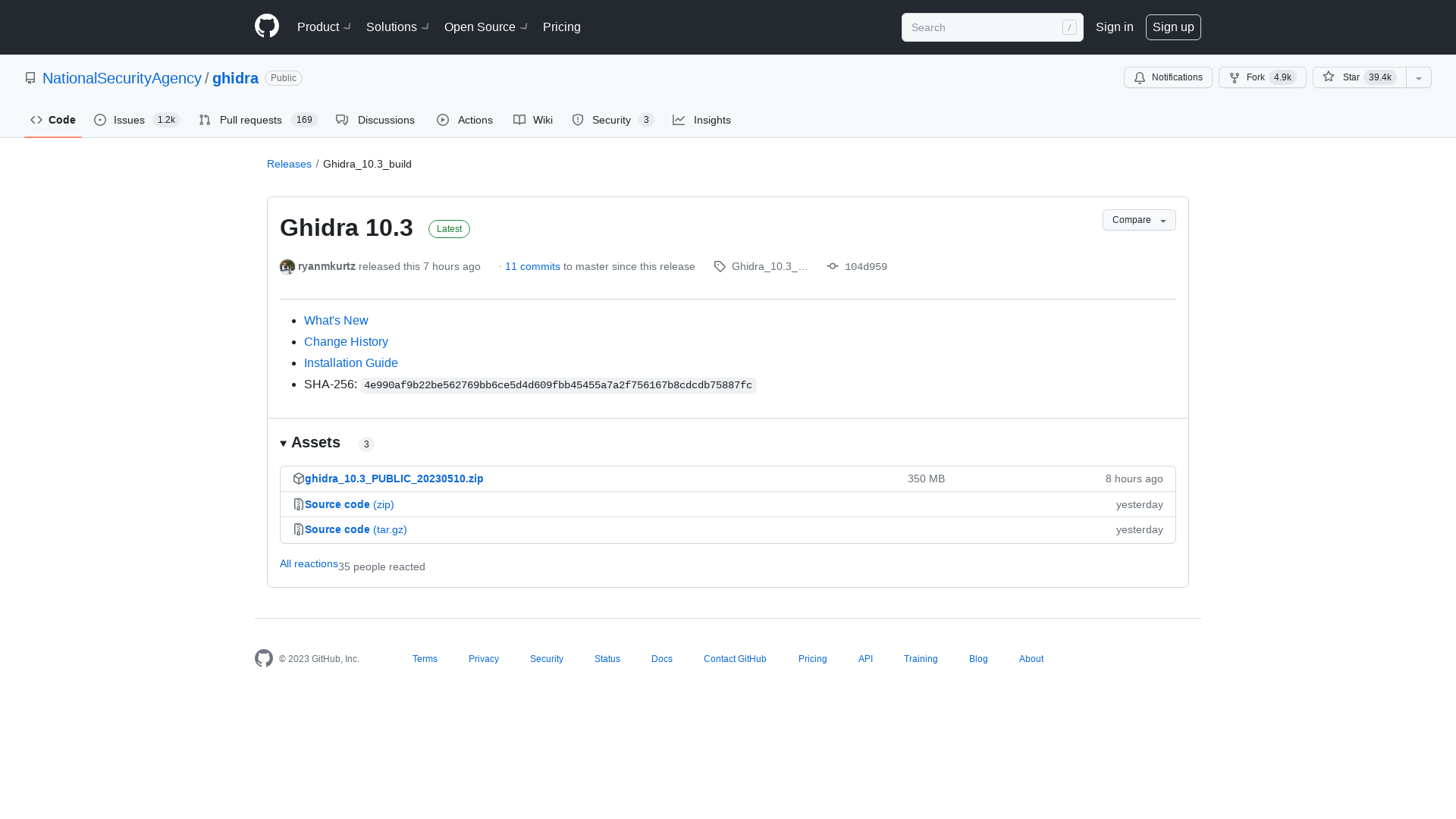Open the Discussions tab
This screenshot has height=819, width=1456.
375,120
